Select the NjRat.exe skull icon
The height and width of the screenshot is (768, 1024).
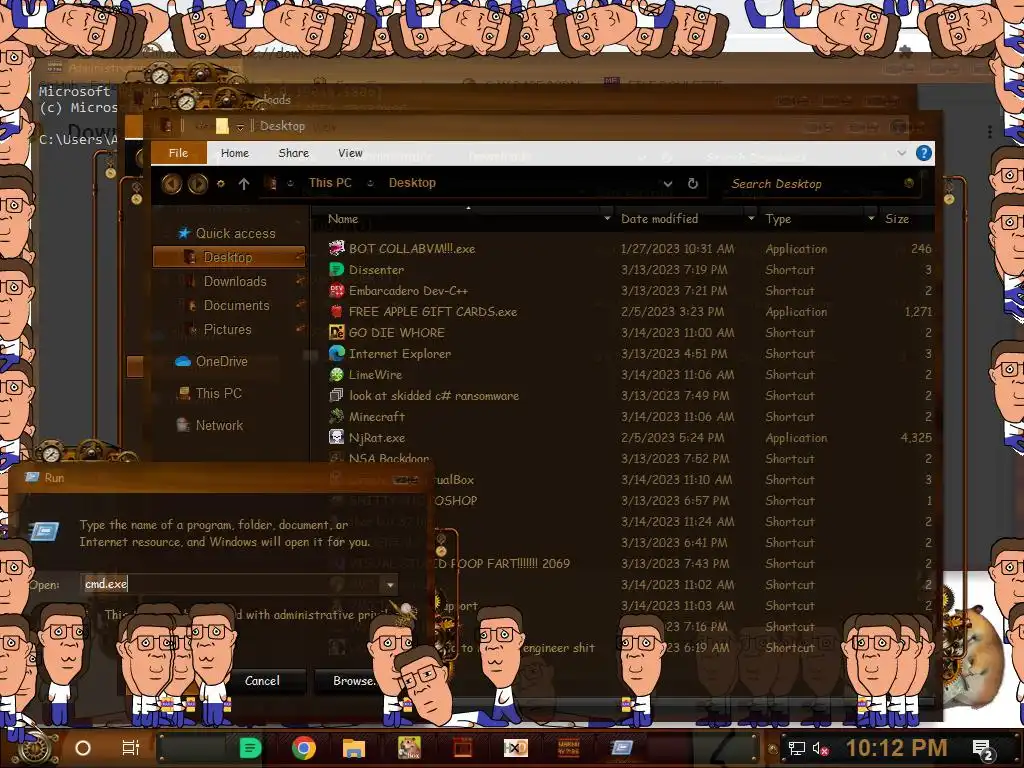click(x=336, y=437)
